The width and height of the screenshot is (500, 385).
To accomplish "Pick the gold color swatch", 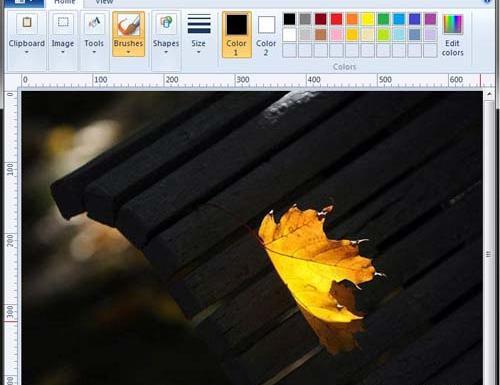I will [352, 35].
